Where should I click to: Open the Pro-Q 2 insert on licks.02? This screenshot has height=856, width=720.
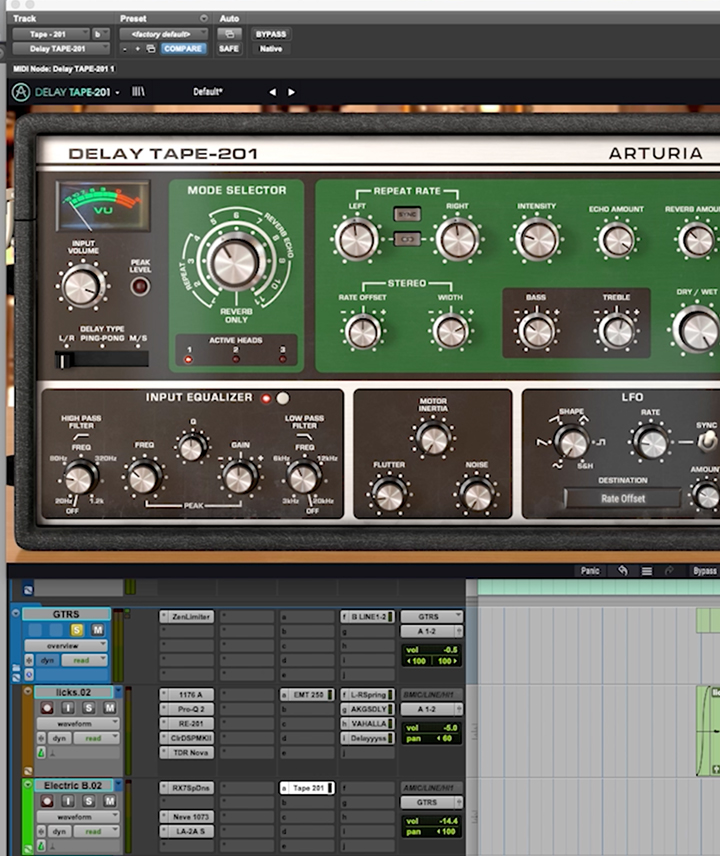tap(187, 709)
